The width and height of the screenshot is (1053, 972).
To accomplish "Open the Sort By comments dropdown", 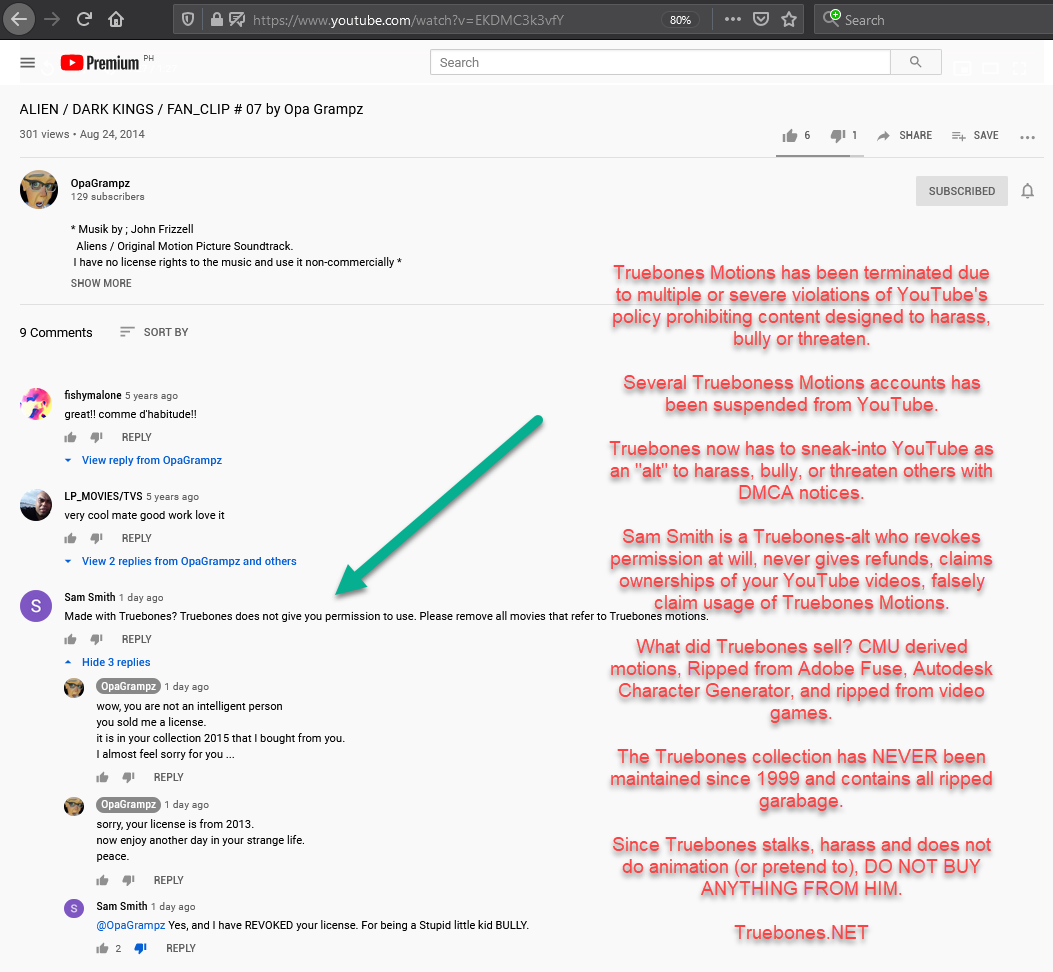I will (154, 332).
